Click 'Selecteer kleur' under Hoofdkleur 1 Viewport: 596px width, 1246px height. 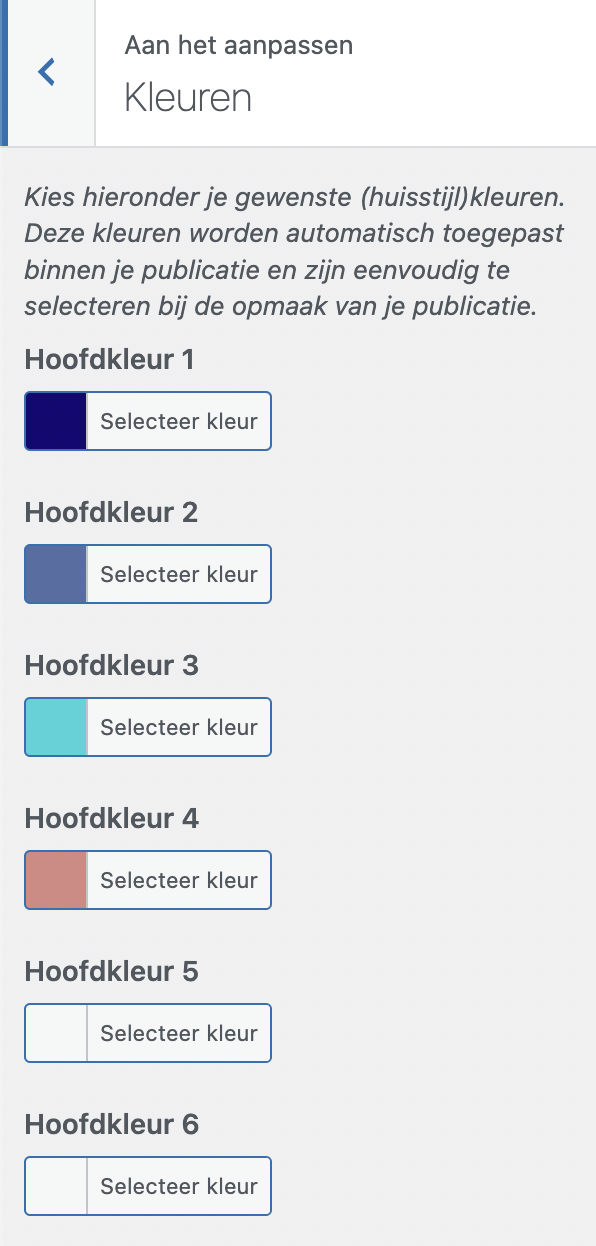(179, 421)
